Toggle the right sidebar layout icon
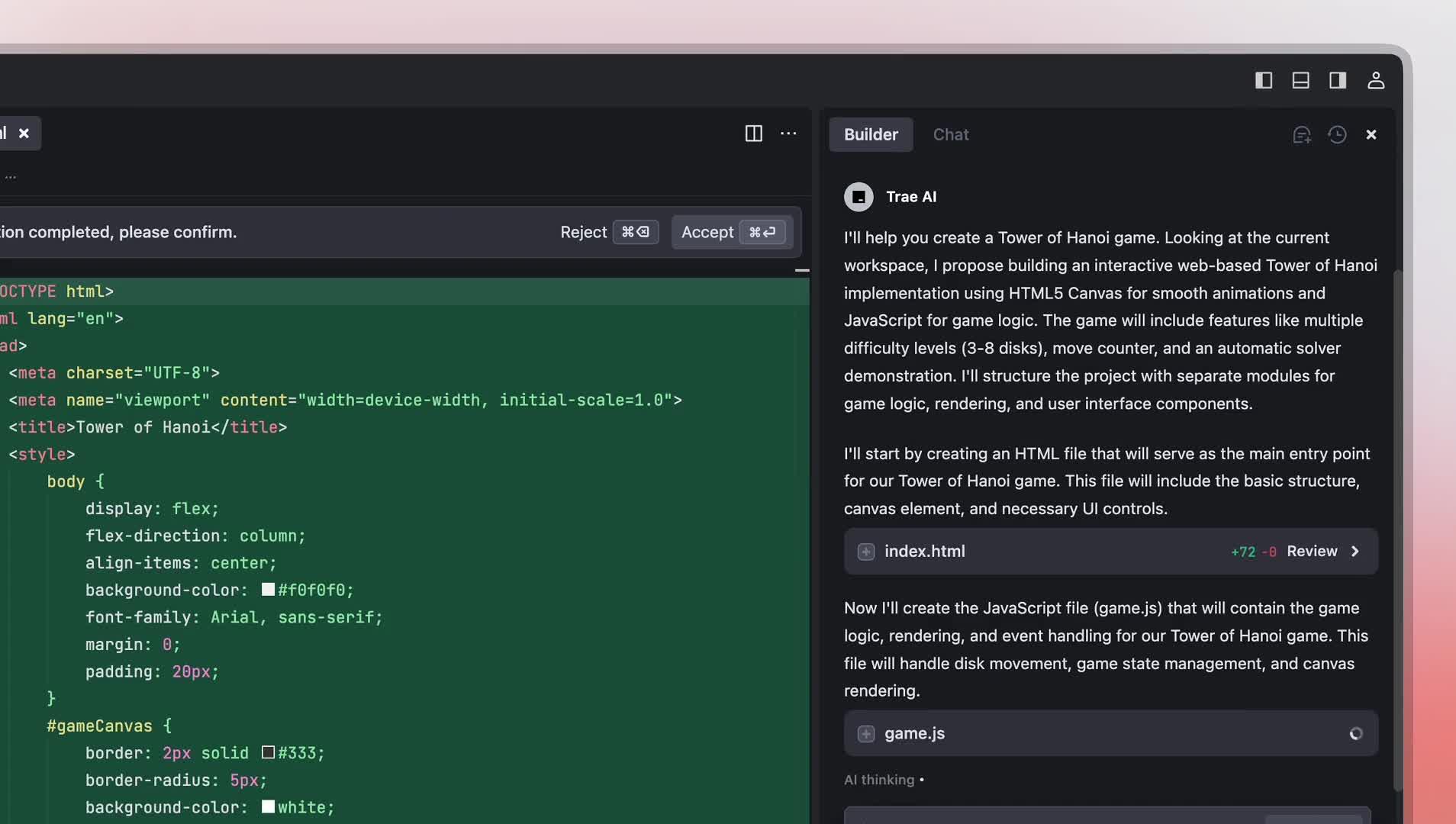This screenshot has width=1456, height=824. tap(1338, 80)
